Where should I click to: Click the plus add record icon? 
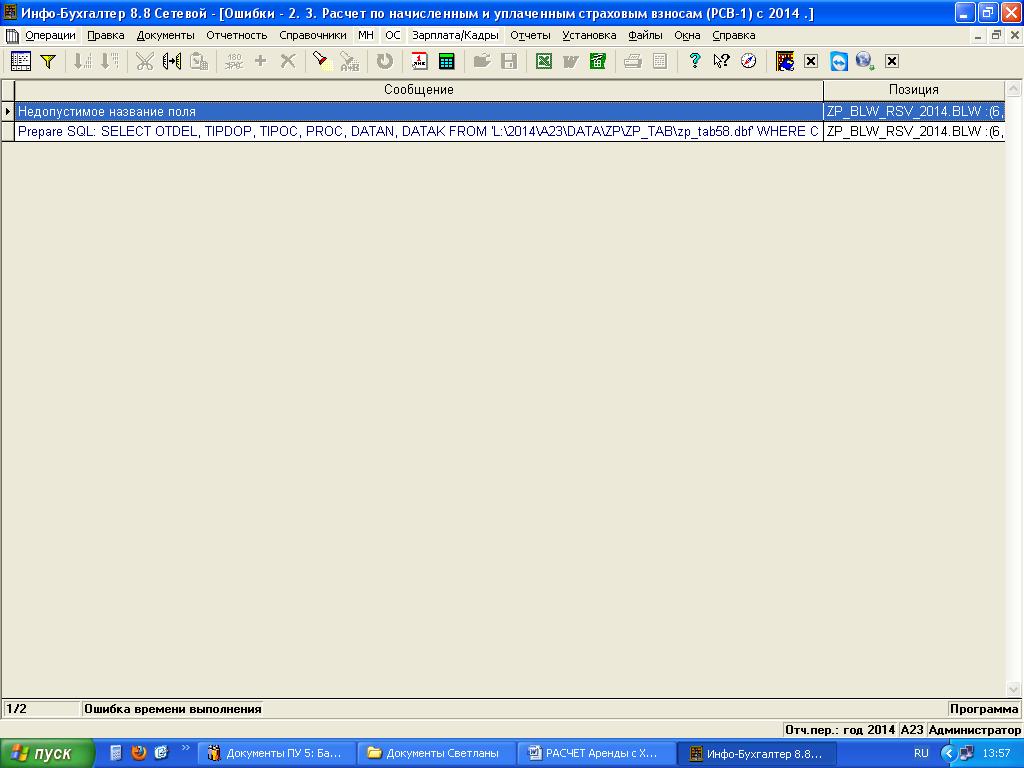(x=261, y=61)
